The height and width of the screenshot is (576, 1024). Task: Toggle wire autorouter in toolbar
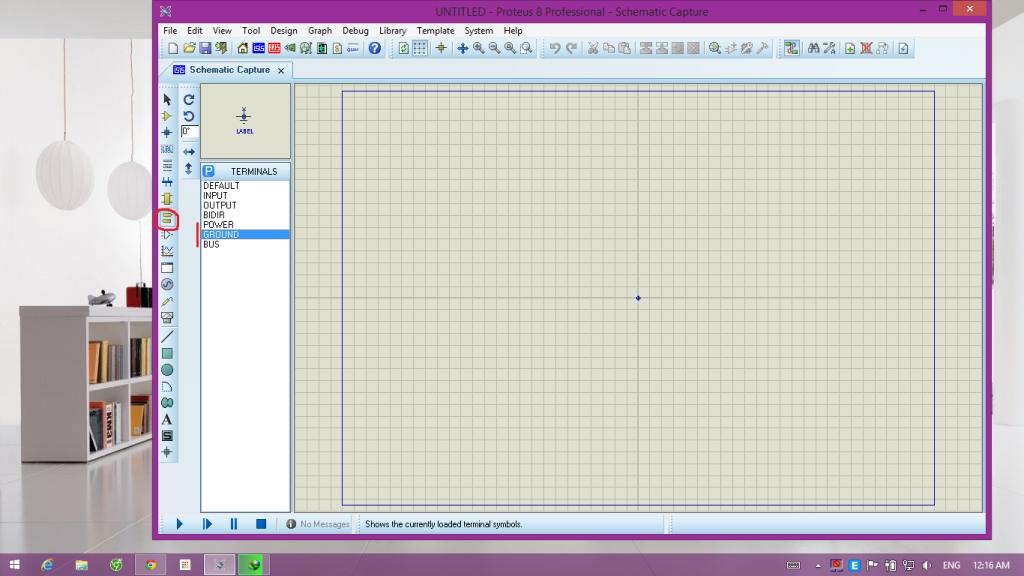[x=791, y=48]
